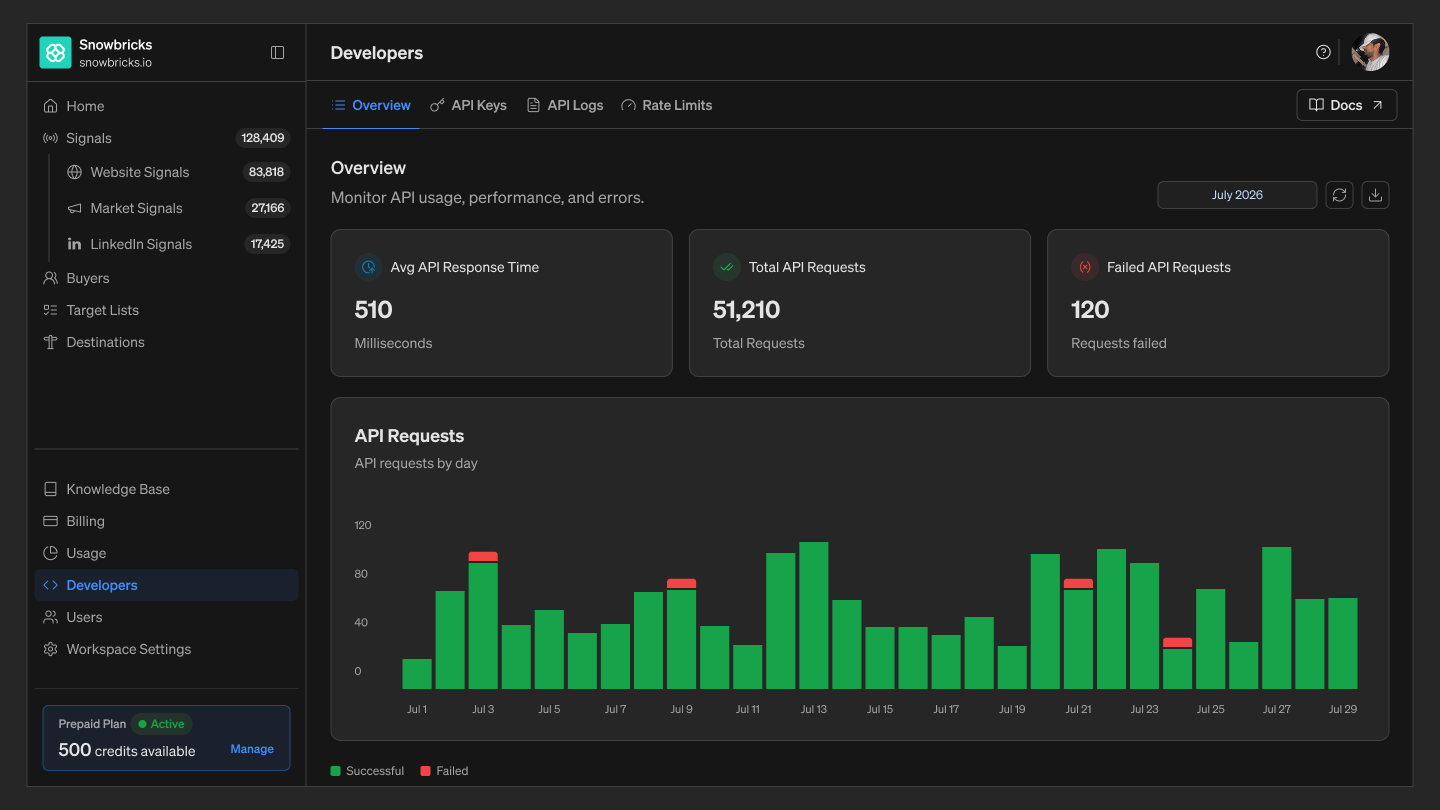Click the Users icon in sidebar
Viewport: 1440px width, 810px height.
click(x=51, y=617)
